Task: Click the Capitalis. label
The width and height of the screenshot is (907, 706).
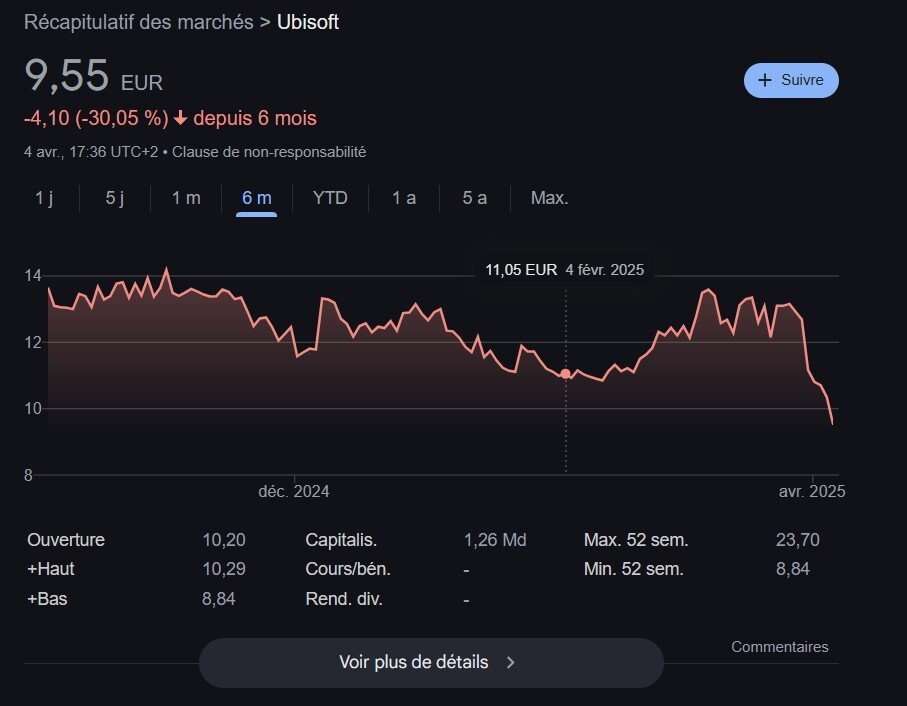Action: 341,540
